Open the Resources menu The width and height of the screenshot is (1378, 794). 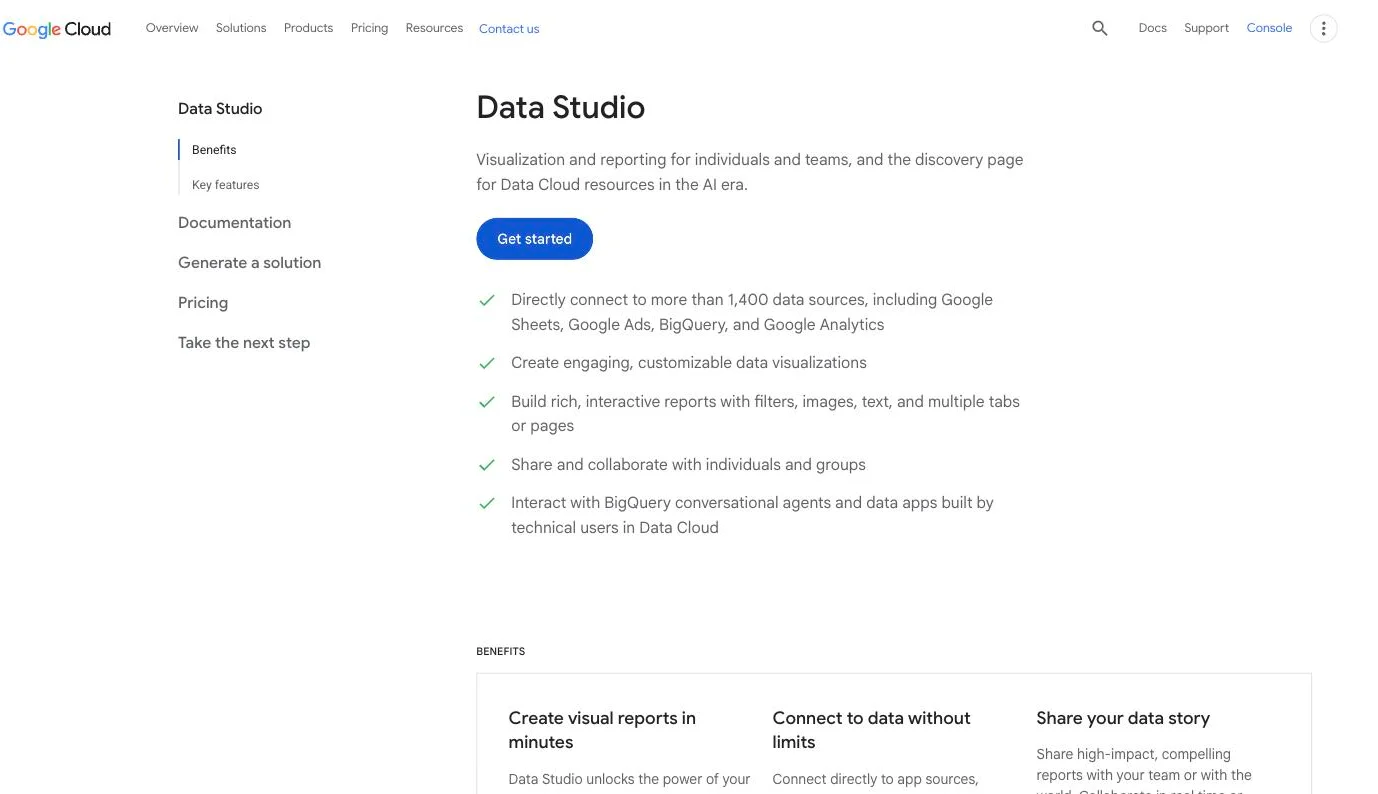click(x=434, y=28)
